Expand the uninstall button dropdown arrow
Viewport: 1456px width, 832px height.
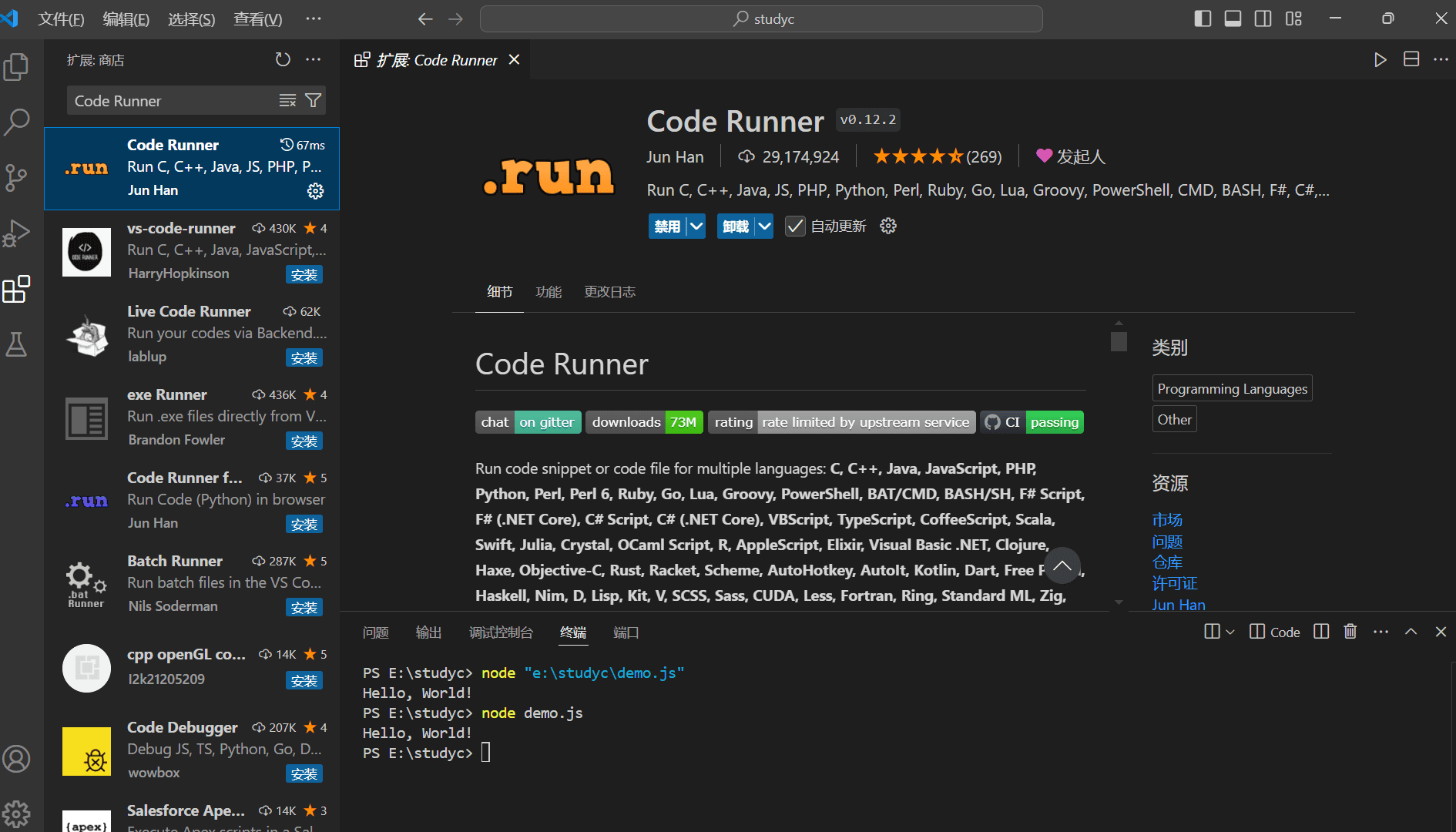pos(763,226)
